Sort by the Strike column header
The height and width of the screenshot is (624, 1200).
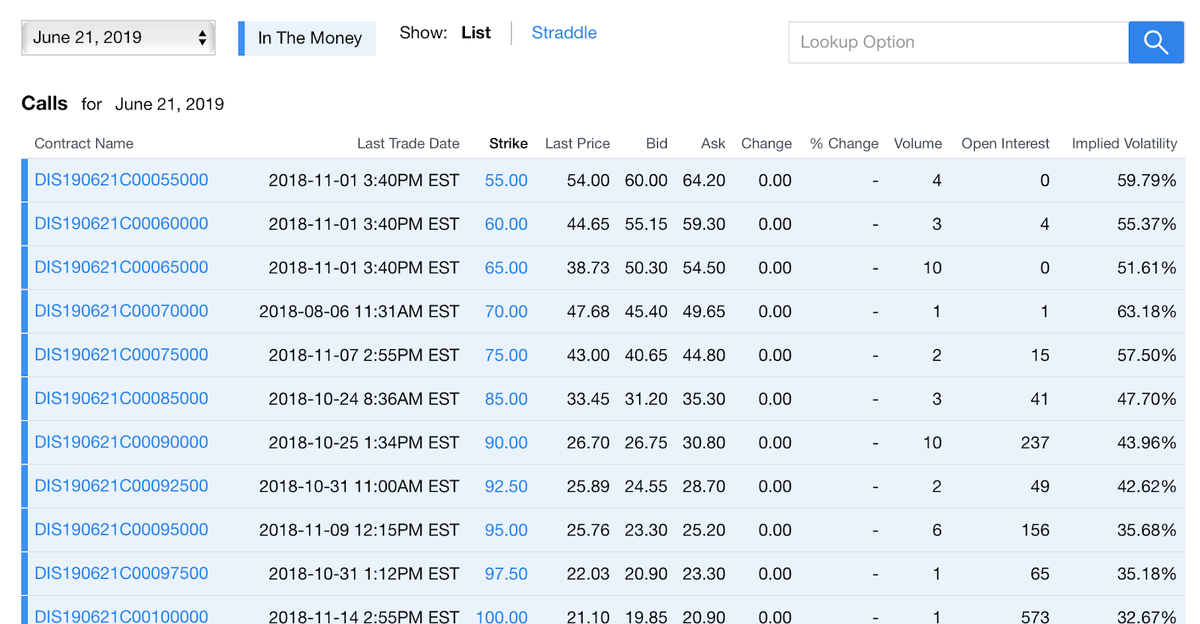(508, 143)
